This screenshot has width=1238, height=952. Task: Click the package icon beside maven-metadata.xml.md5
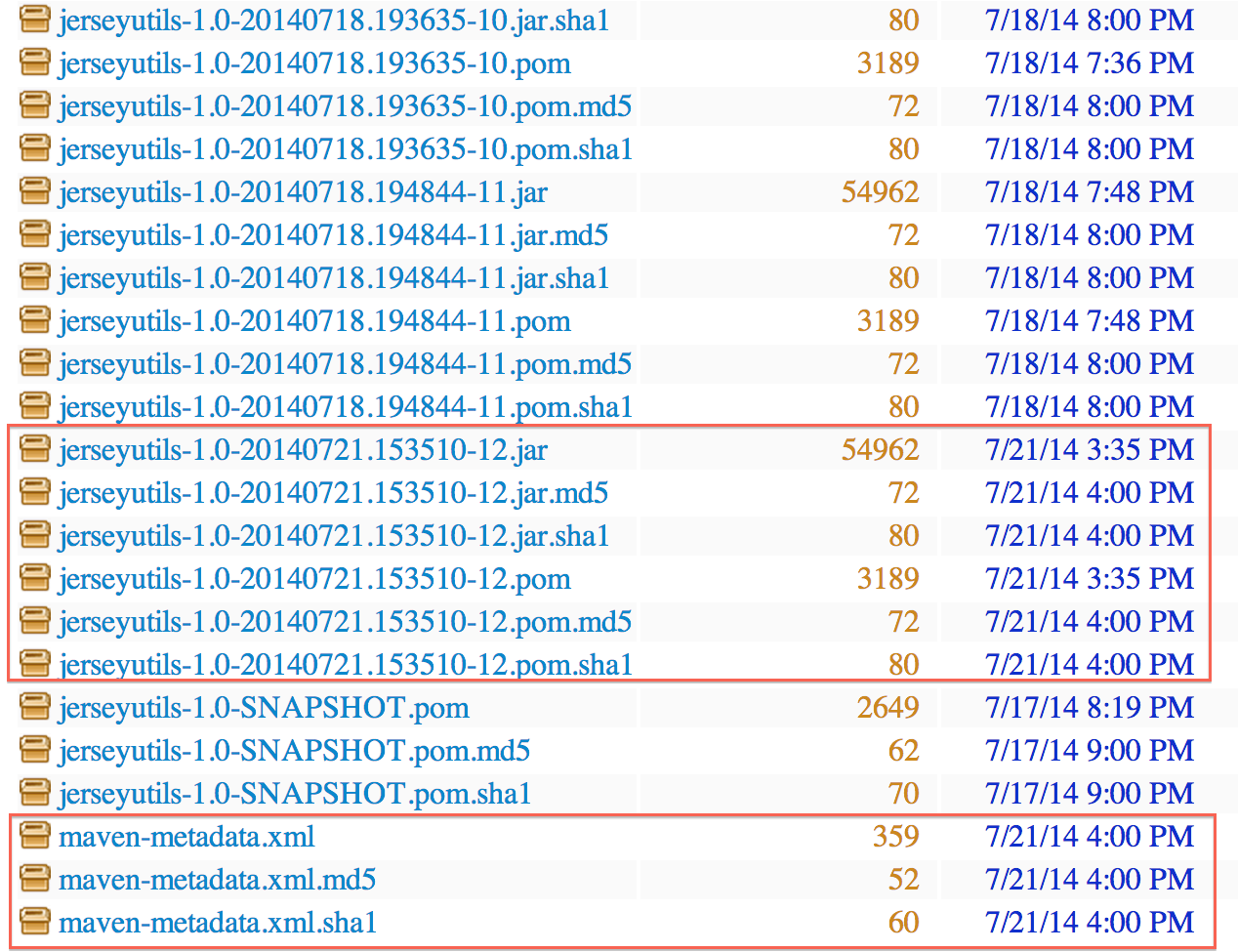pos(35,880)
